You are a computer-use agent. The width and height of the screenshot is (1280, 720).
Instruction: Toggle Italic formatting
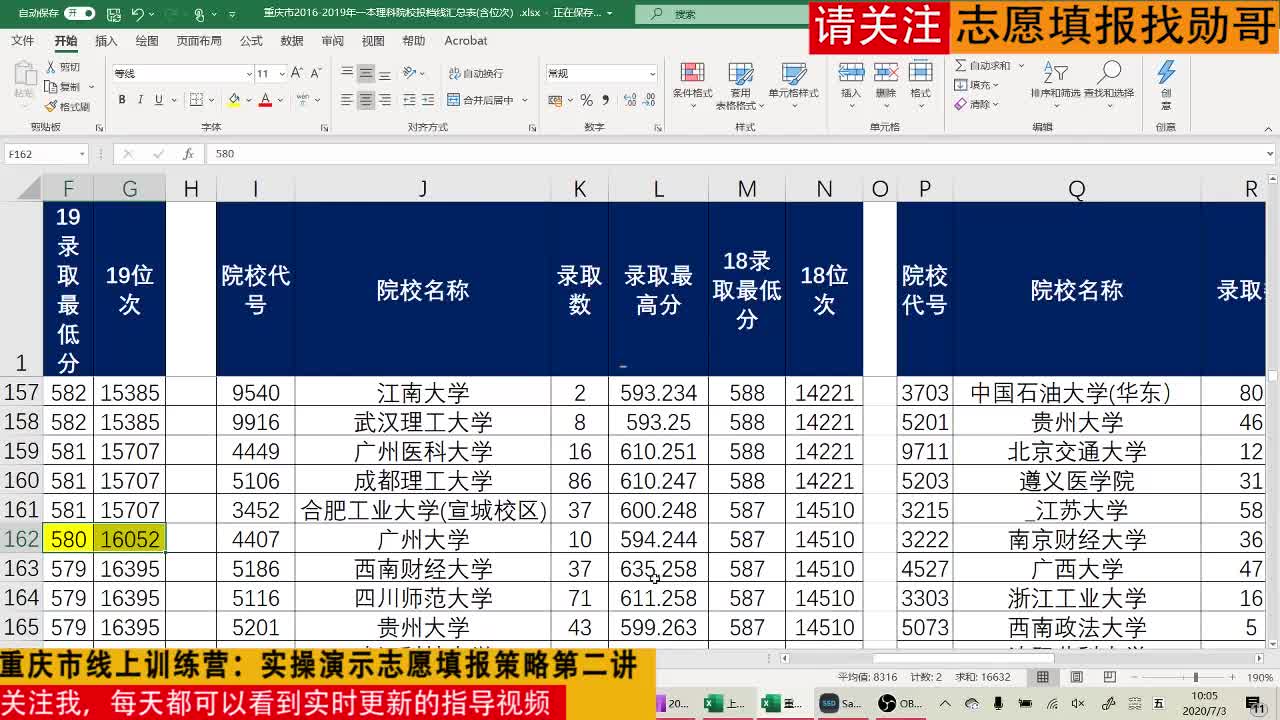click(140, 100)
